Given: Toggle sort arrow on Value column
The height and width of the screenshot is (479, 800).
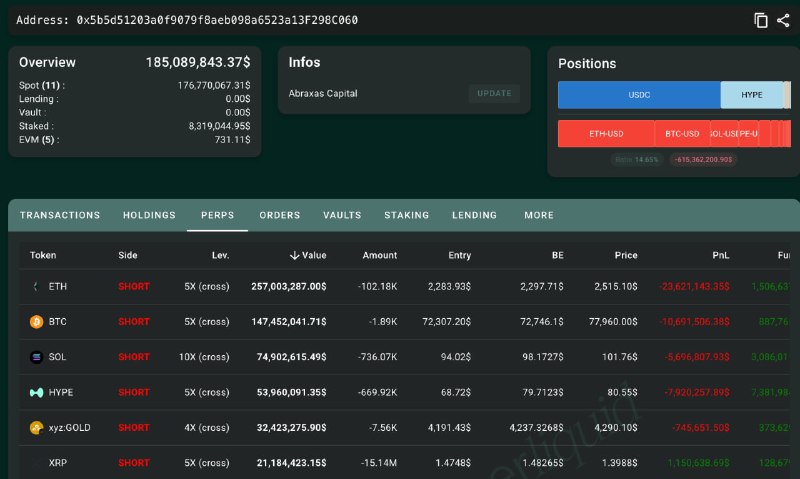Looking at the screenshot, I should pos(294,255).
